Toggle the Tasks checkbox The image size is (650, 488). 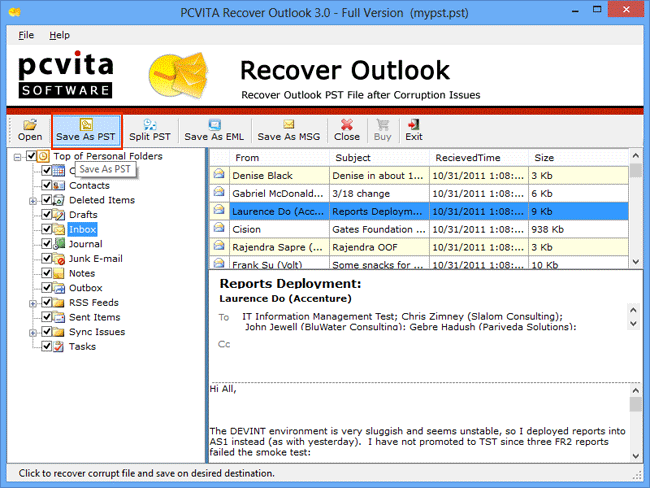coord(46,346)
